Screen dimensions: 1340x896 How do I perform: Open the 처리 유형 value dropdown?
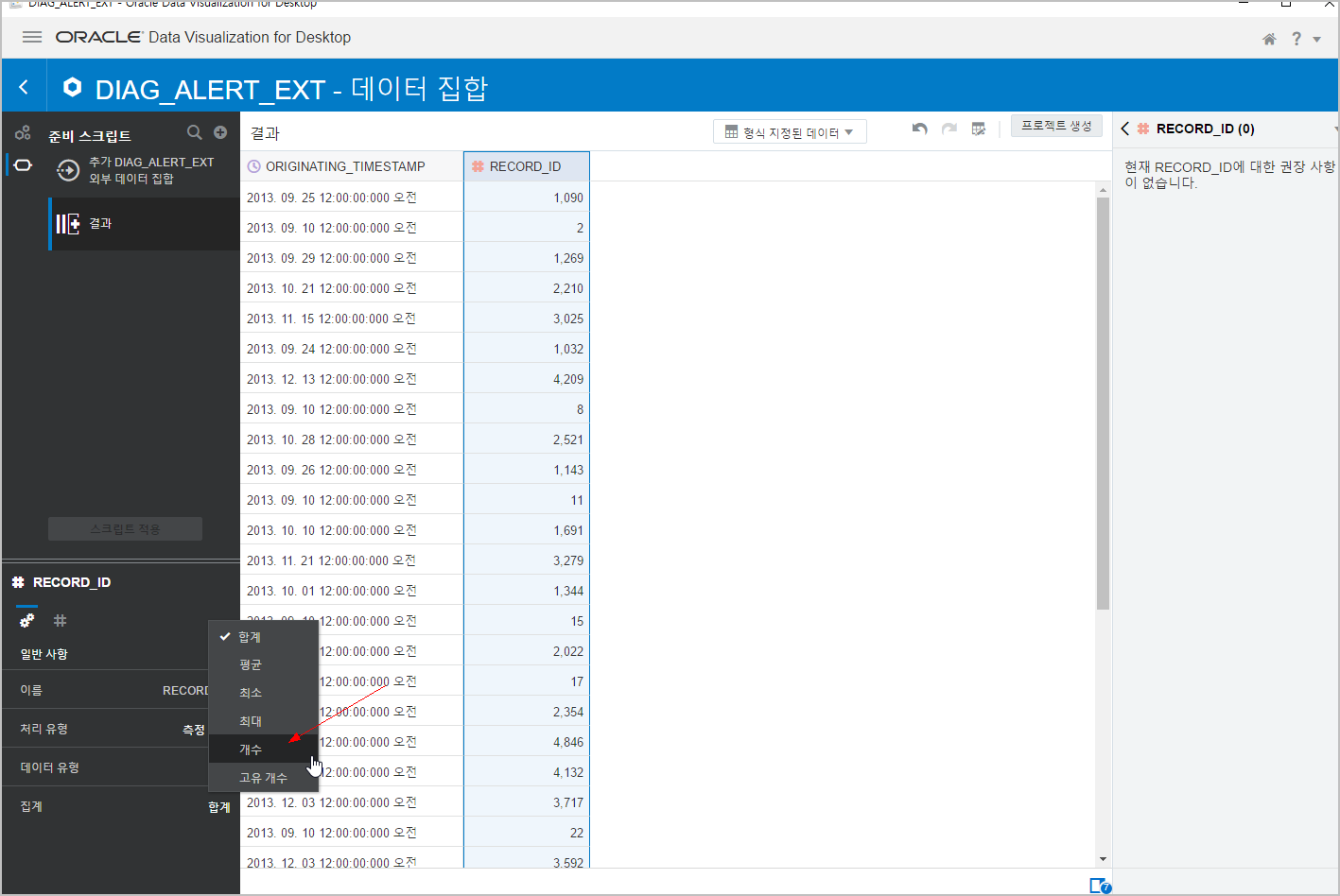click(194, 730)
